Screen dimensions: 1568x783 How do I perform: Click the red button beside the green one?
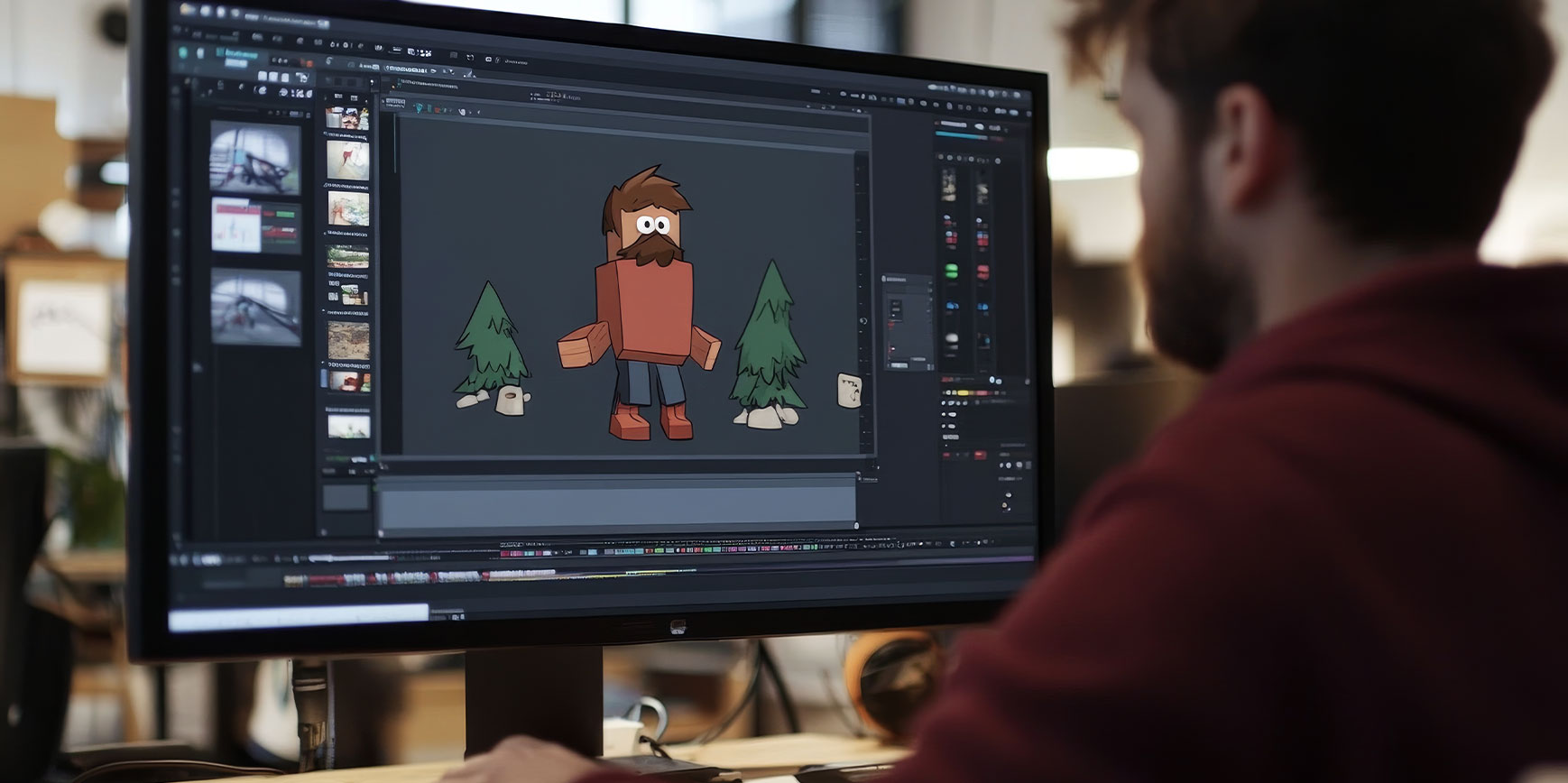click(x=982, y=272)
